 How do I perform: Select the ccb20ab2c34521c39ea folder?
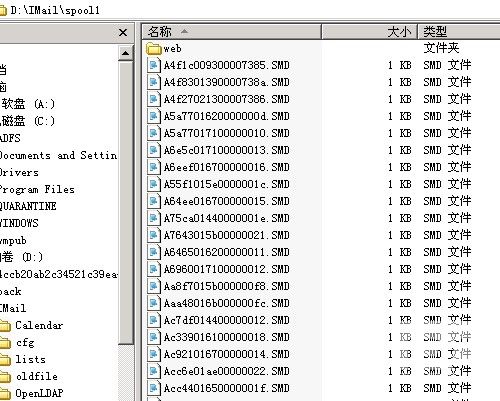pos(59,275)
